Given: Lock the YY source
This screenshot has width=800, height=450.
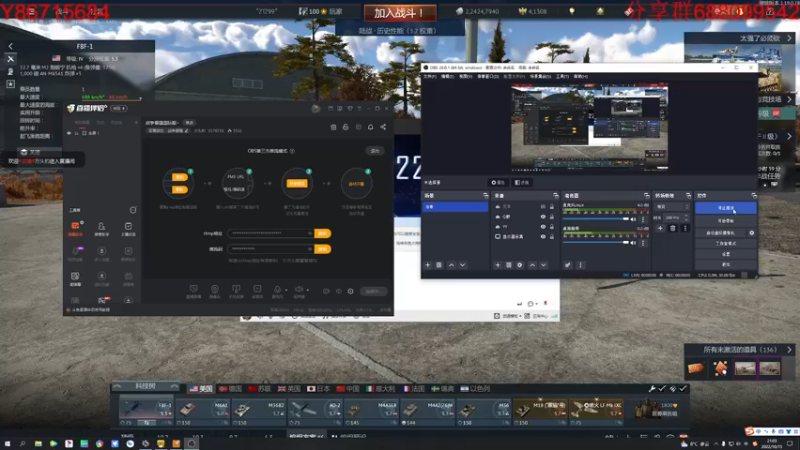Looking at the screenshot, I should click(552, 227).
